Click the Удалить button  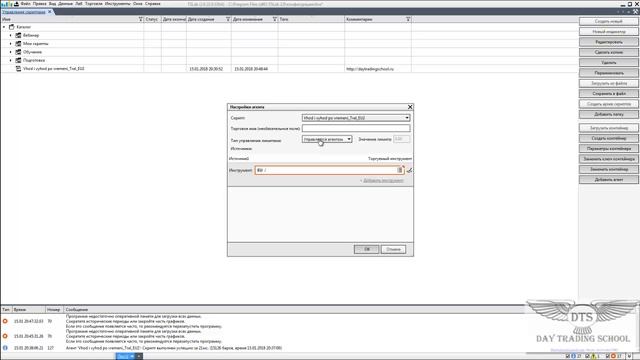pyautogui.click(x=609, y=62)
